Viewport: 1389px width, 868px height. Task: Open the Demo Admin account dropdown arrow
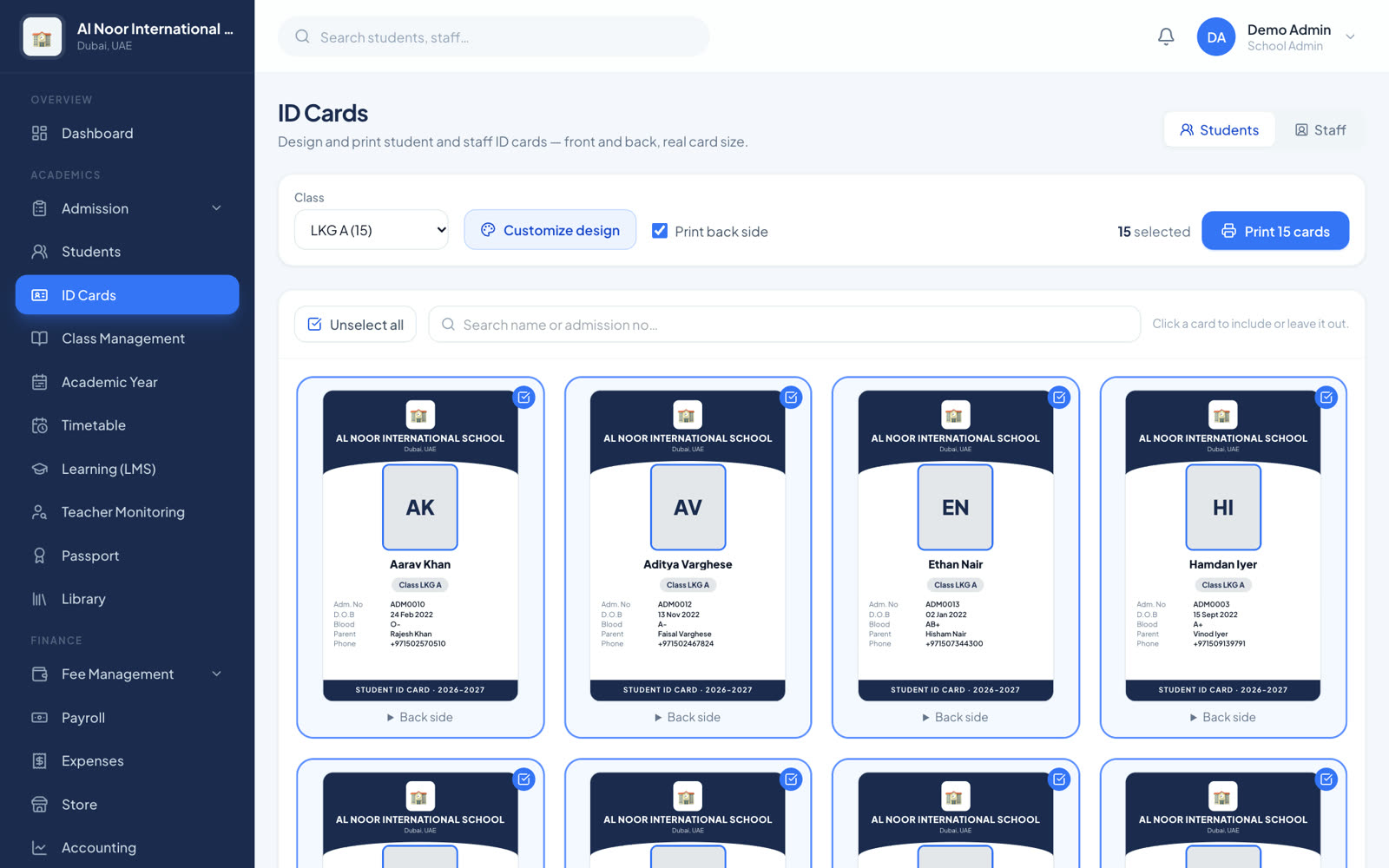pyautogui.click(x=1351, y=36)
